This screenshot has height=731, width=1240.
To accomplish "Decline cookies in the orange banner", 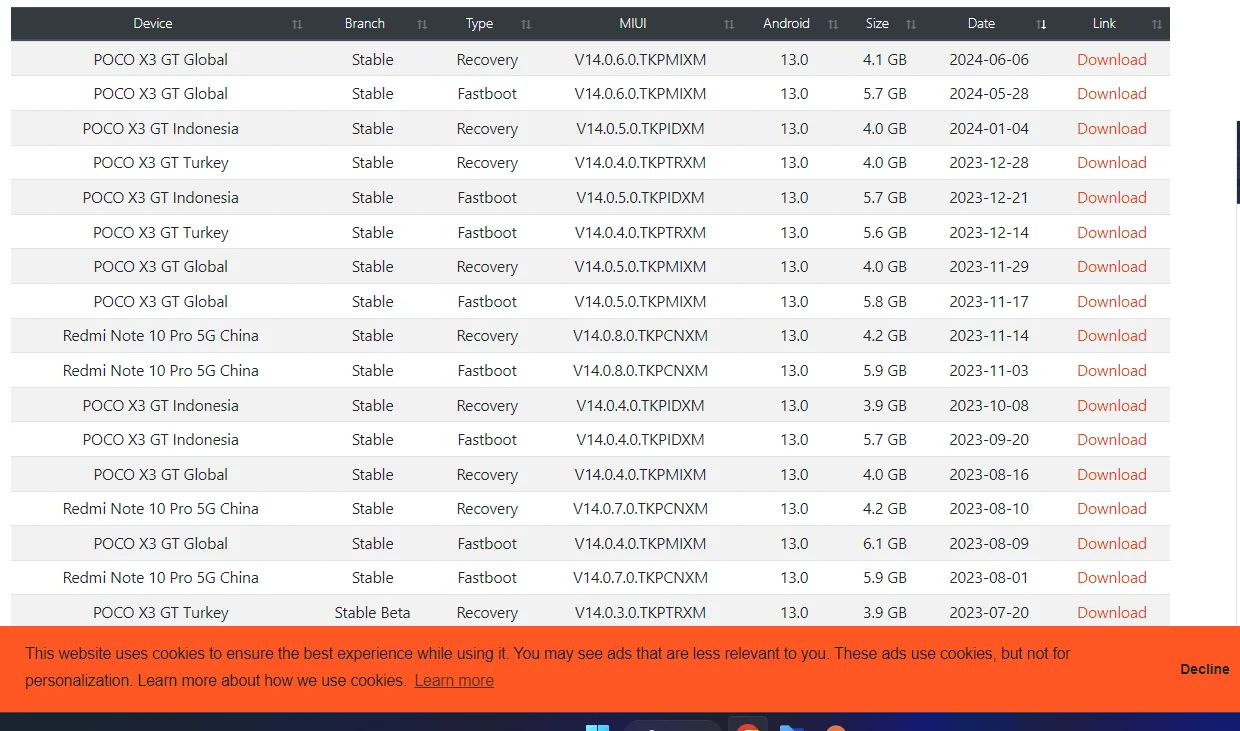I will (x=1204, y=669).
